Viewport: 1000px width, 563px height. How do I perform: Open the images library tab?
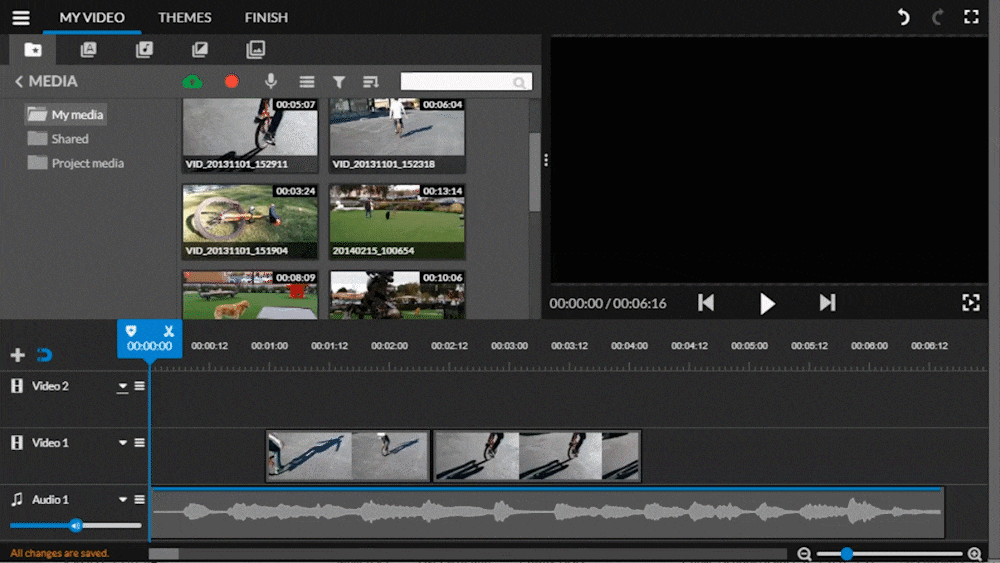point(256,49)
